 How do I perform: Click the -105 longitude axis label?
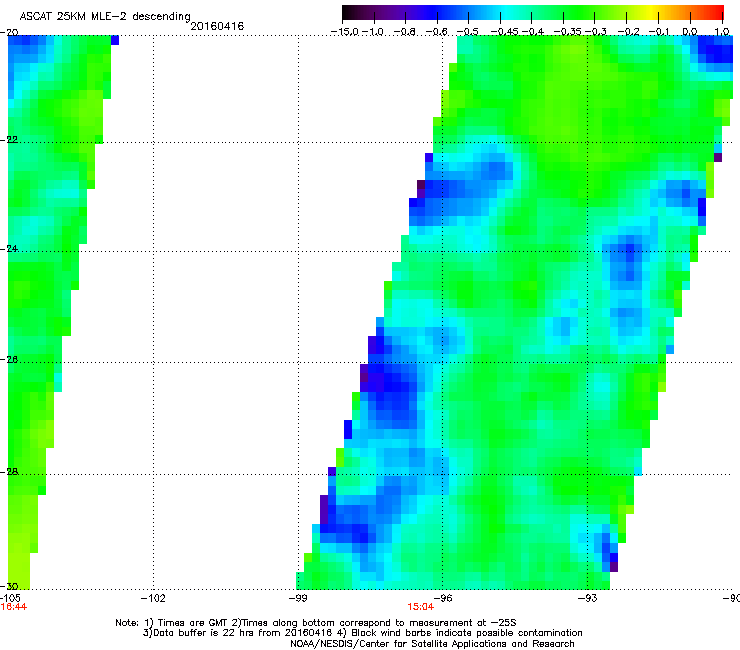point(10,598)
